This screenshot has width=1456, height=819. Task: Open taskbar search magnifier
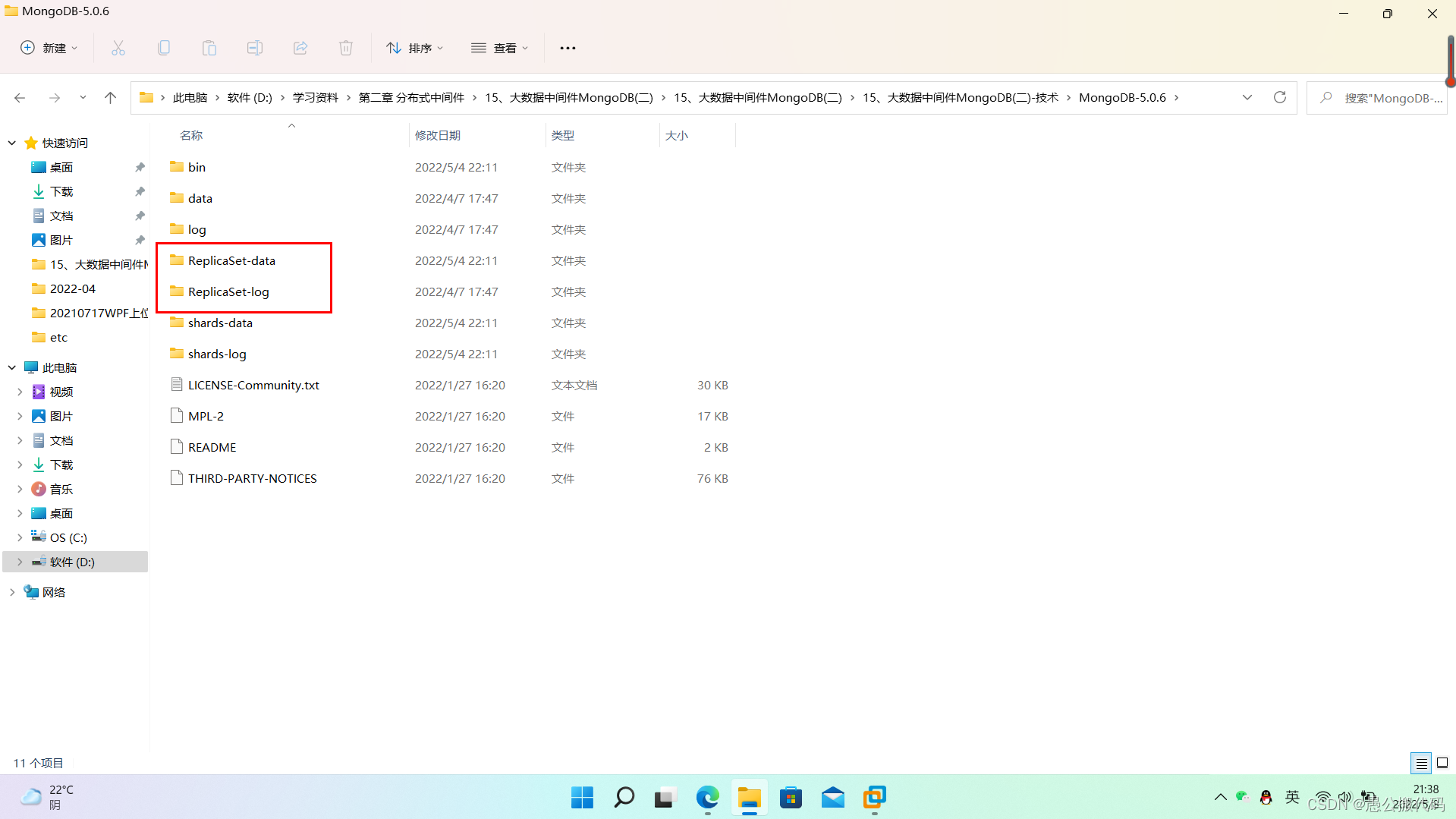click(x=624, y=798)
